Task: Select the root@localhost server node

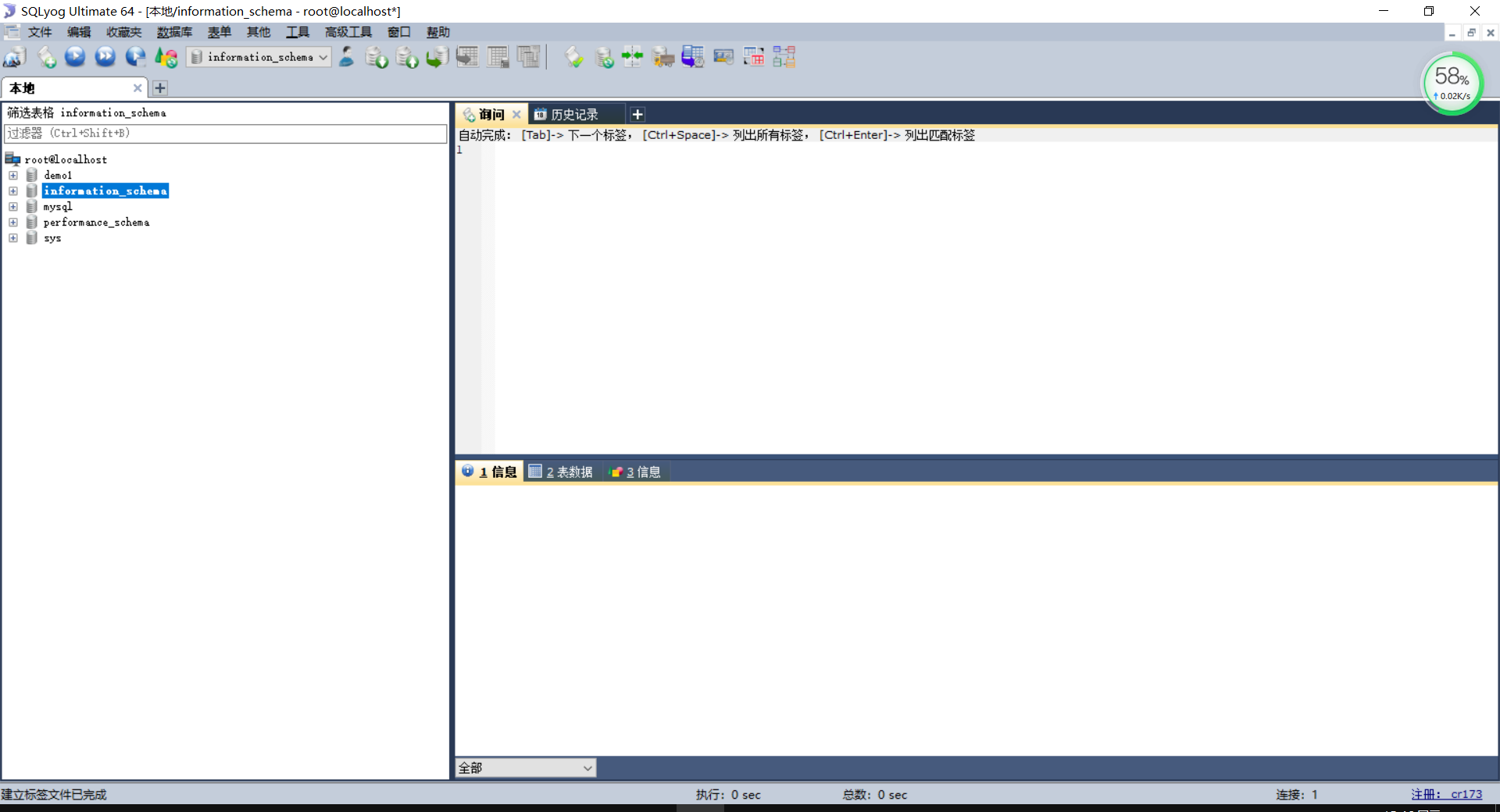Action: [x=66, y=159]
